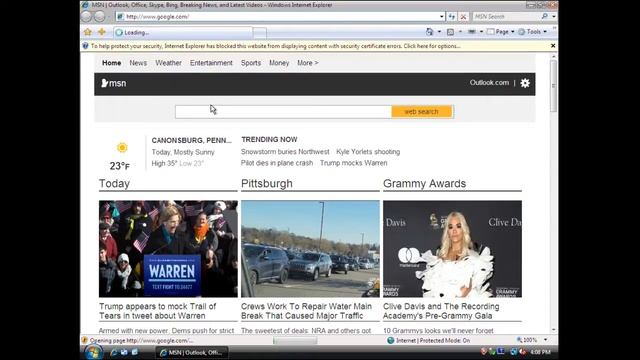Open the search provider dropdown arrow
This screenshot has width=640, height=360.
553,17
